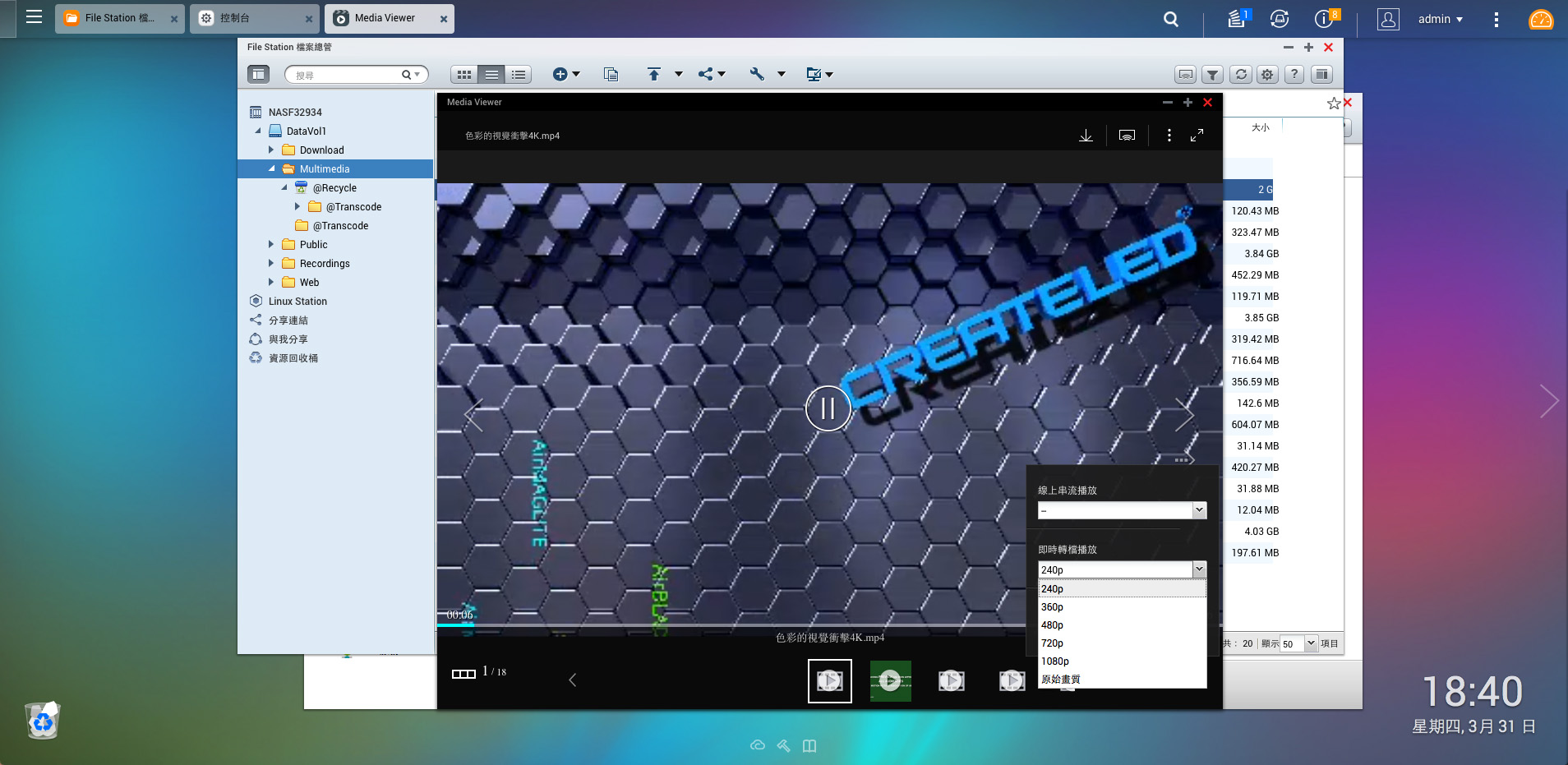Switch File Station to list view
This screenshot has height=765, width=1568.
[491, 75]
